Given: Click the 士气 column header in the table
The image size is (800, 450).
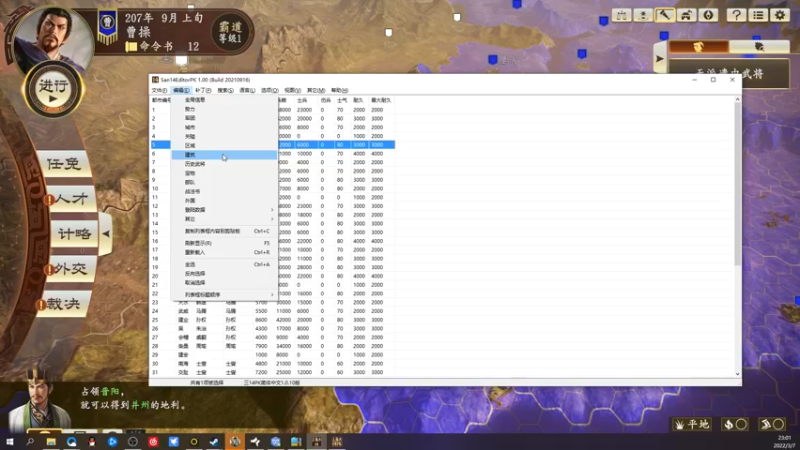Looking at the screenshot, I should tap(341, 101).
